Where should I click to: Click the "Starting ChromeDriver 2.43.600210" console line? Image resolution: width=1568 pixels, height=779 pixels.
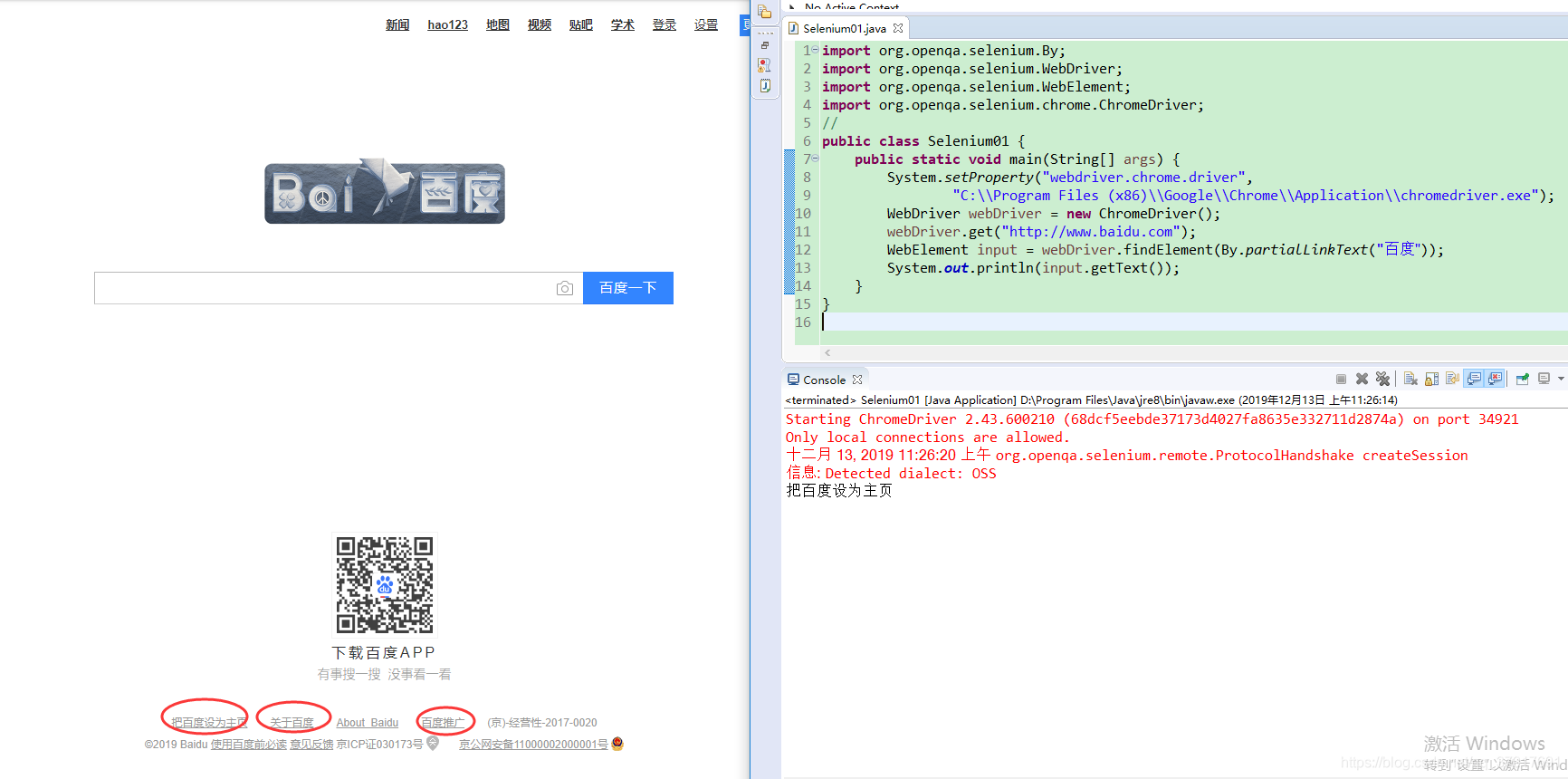pyautogui.click(x=1152, y=419)
